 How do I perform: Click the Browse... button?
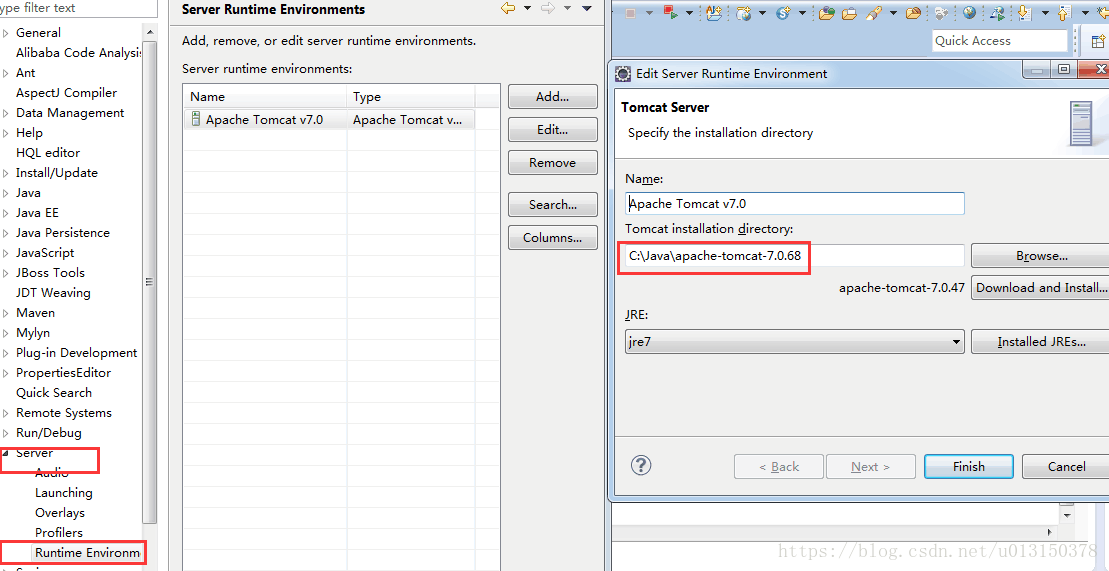[1041, 256]
